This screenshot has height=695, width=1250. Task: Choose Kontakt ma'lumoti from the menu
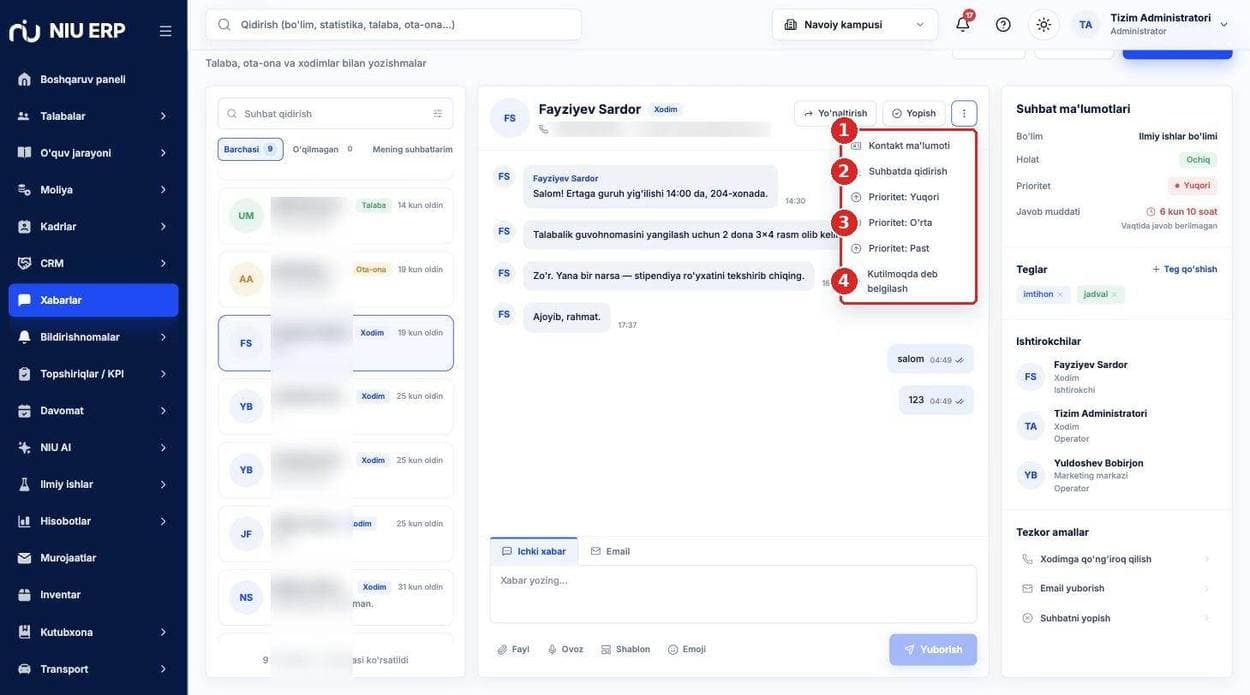[x=908, y=146]
